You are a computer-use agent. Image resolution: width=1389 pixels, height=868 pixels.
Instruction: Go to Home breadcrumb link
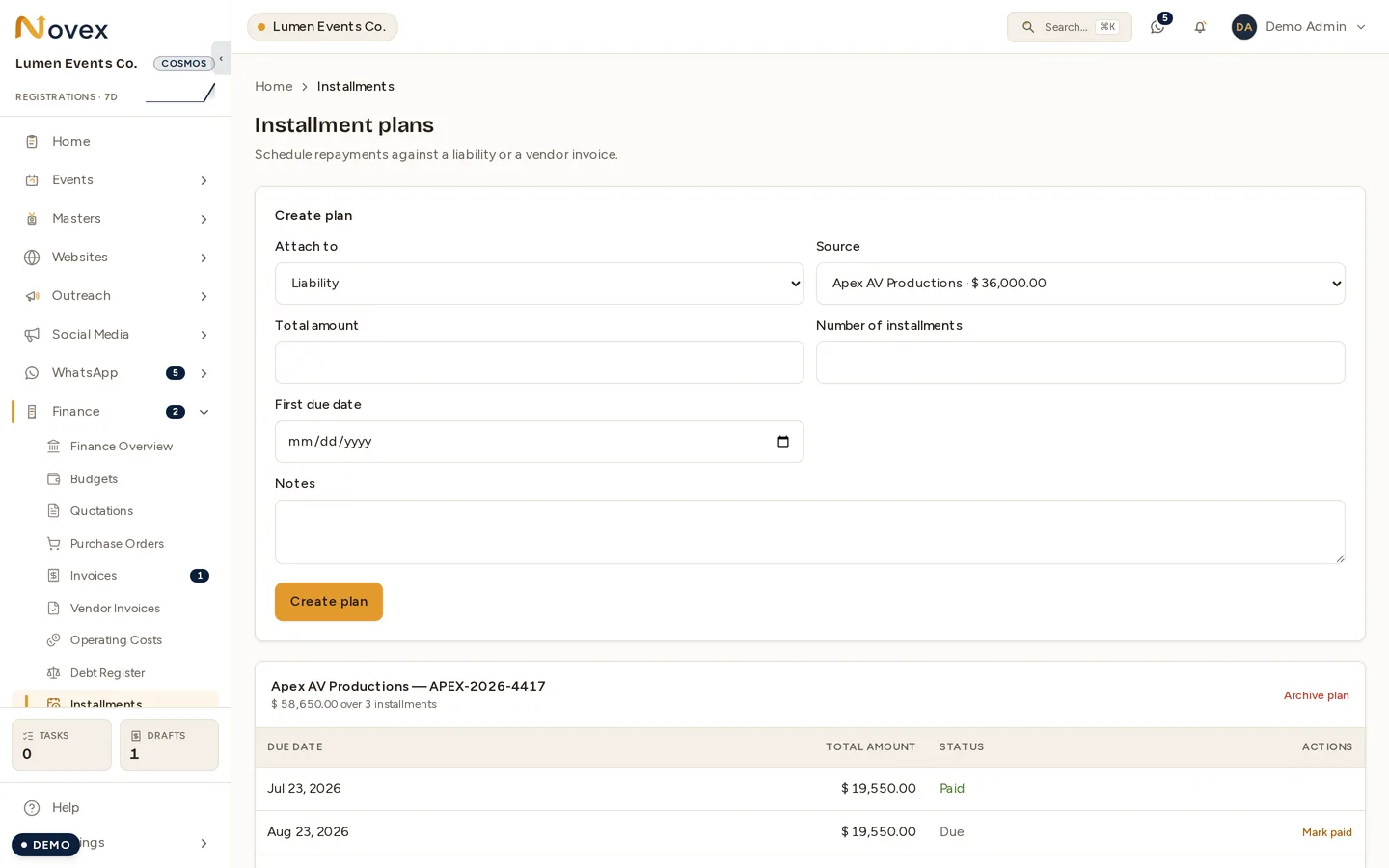coord(274,87)
